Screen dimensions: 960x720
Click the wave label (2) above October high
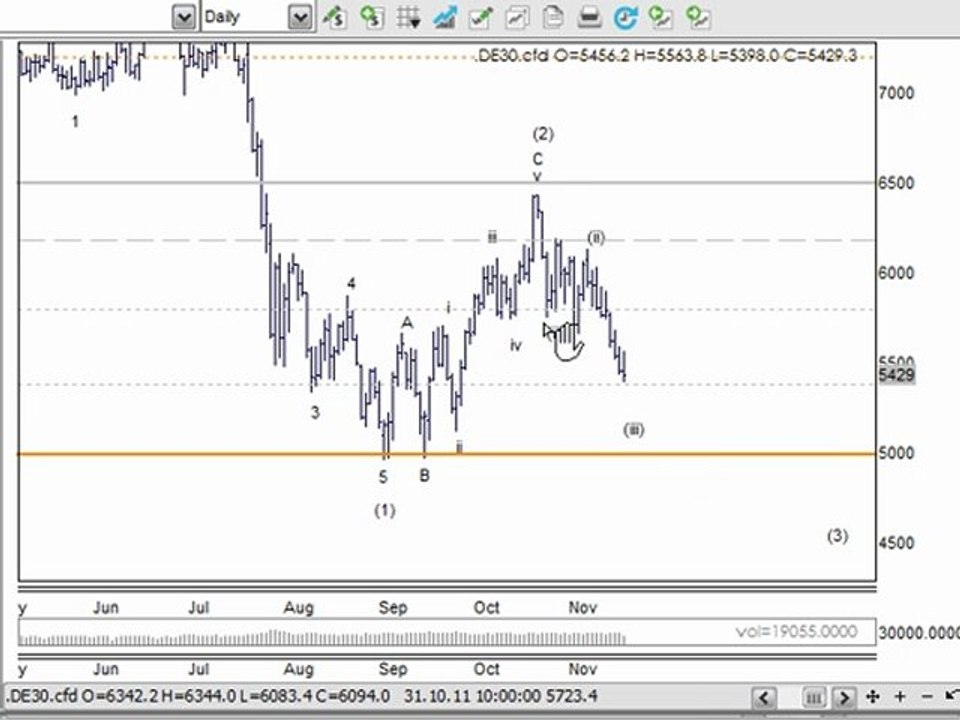(x=542, y=133)
